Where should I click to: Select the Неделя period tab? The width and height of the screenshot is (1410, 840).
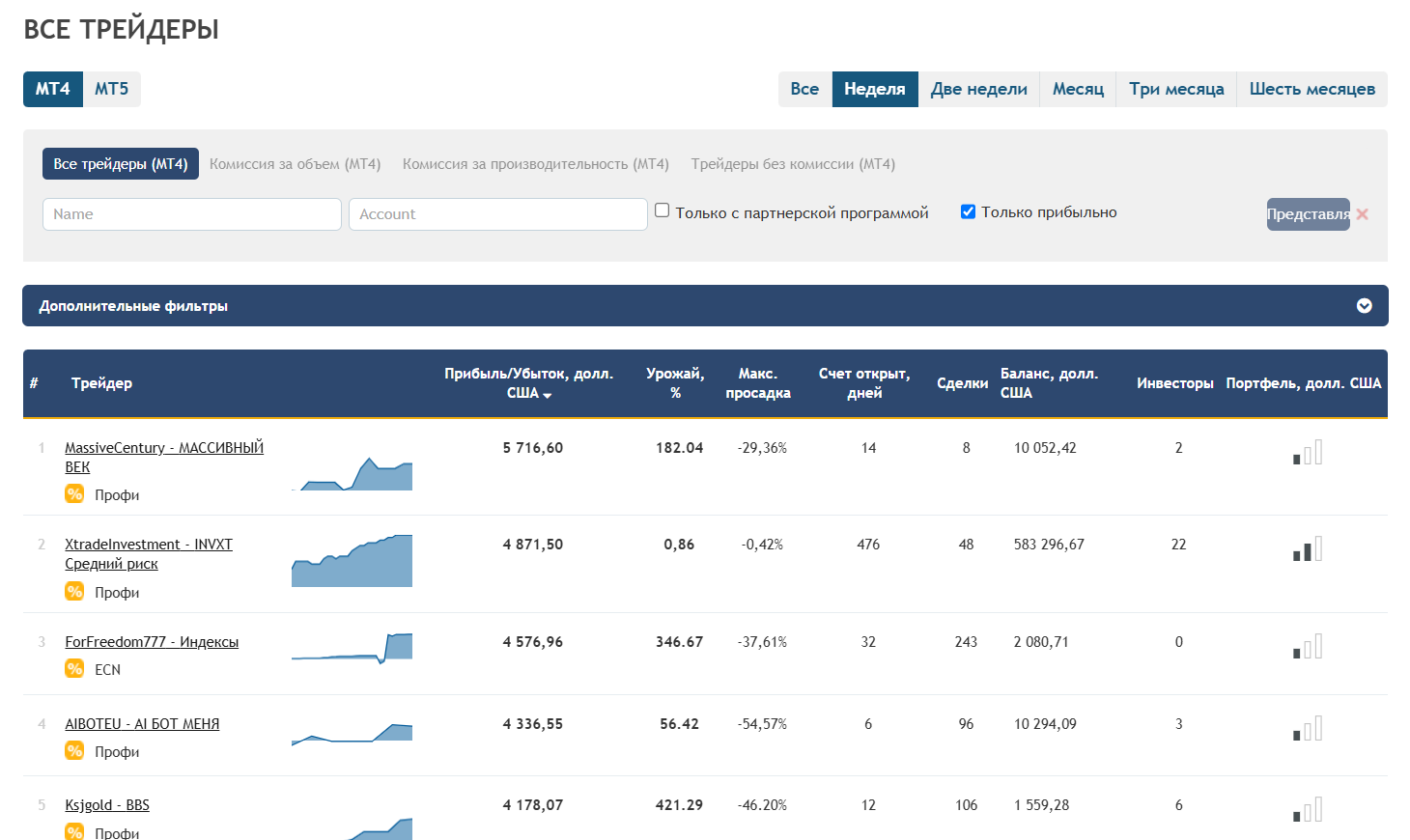pyautogui.click(x=875, y=89)
